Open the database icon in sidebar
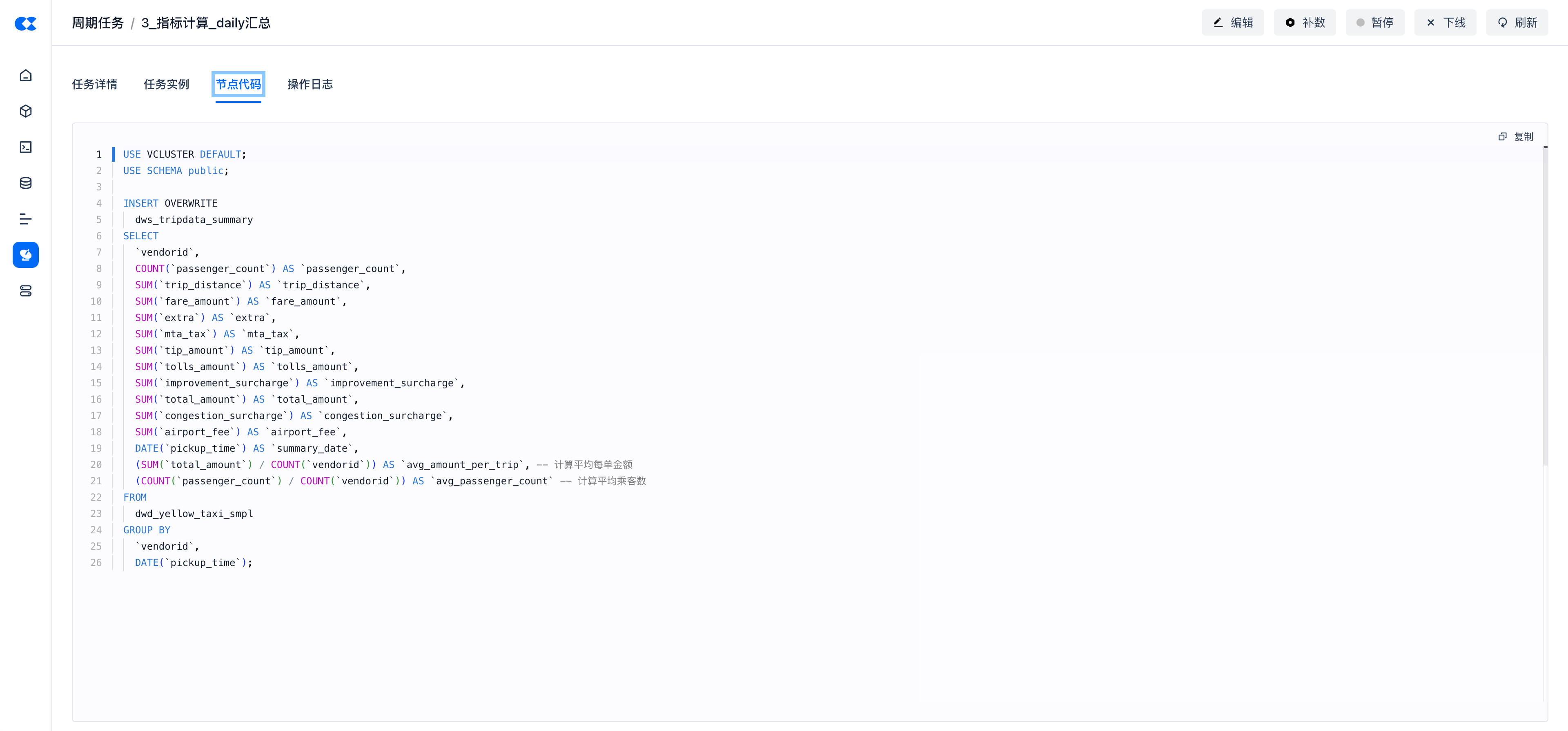Screen dimensions: 1568x731 click(x=26, y=183)
